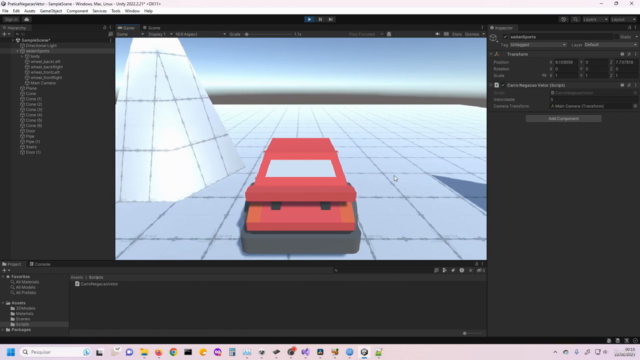Screen dimensions: 640x360
Task: Open the GameObject menu
Action: pos(51,11)
